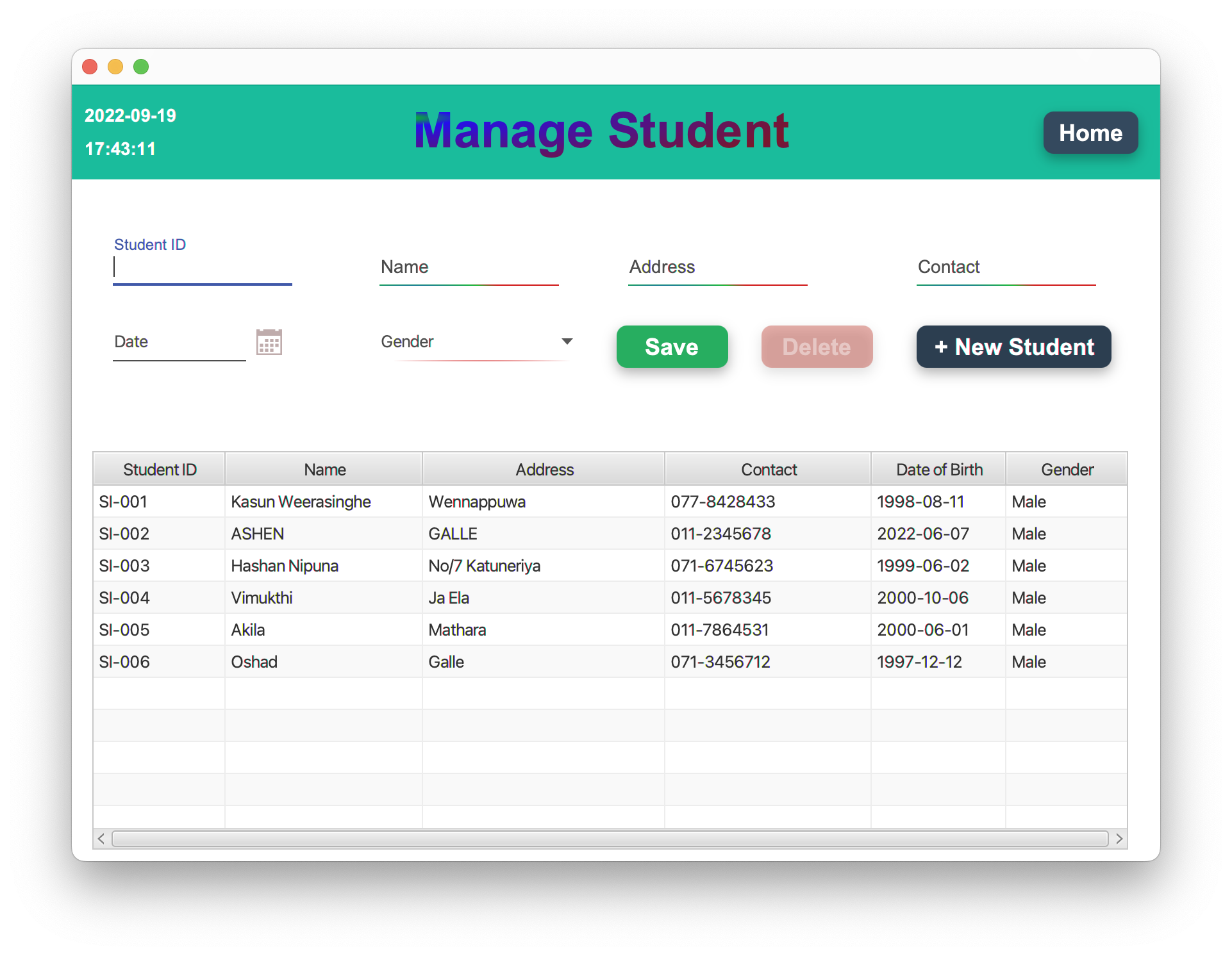Click the right arrow on the table scrollbar

tap(1120, 838)
